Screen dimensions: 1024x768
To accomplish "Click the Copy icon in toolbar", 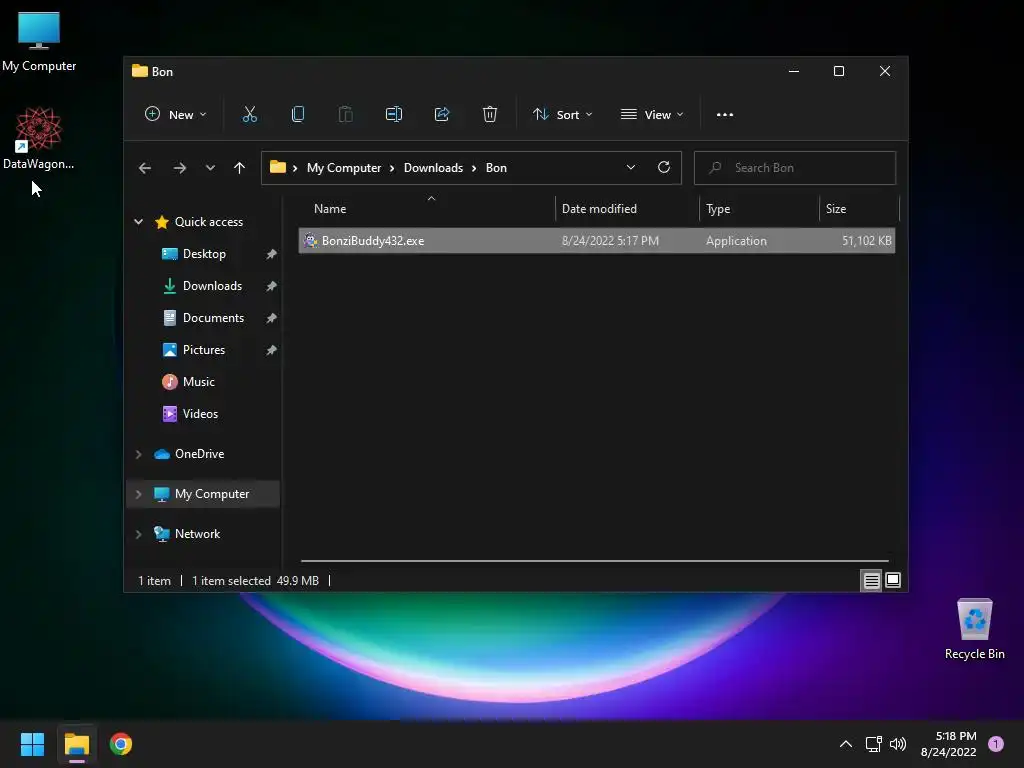I will coord(298,114).
